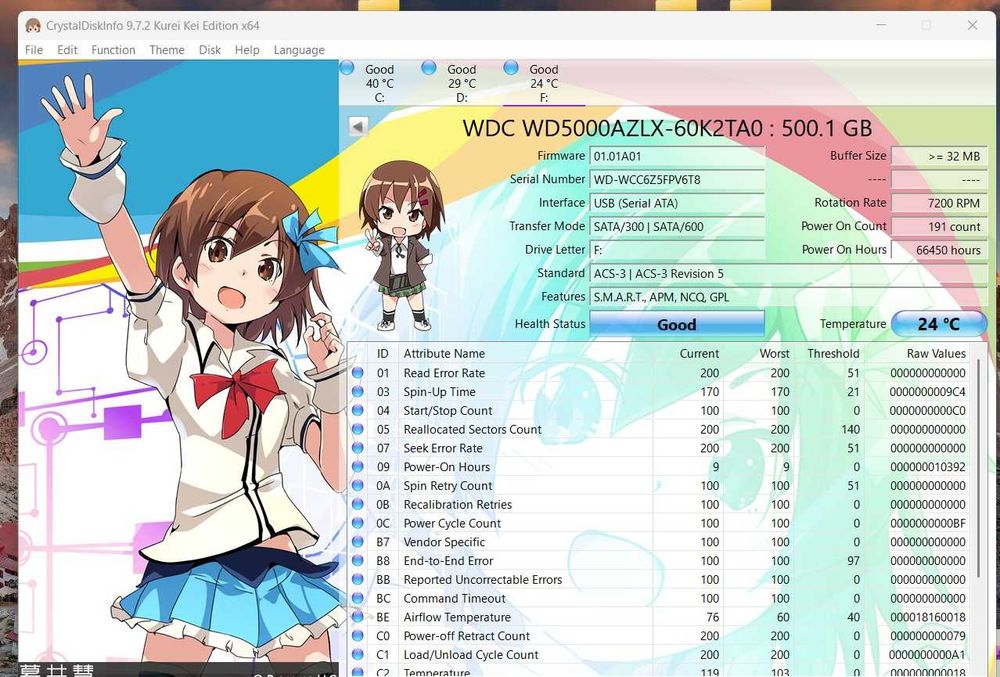1000x677 pixels.
Task: Click the Worst column header
Action: click(774, 354)
